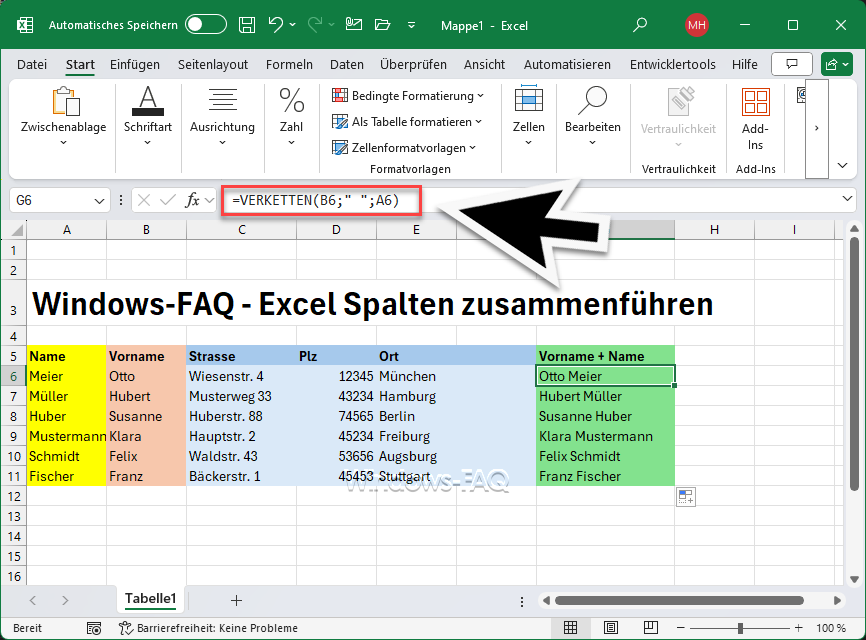The height and width of the screenshot is (640, 866).
Task: Switch to the Entwicklertools tab
Action: [x=673, y=65]
